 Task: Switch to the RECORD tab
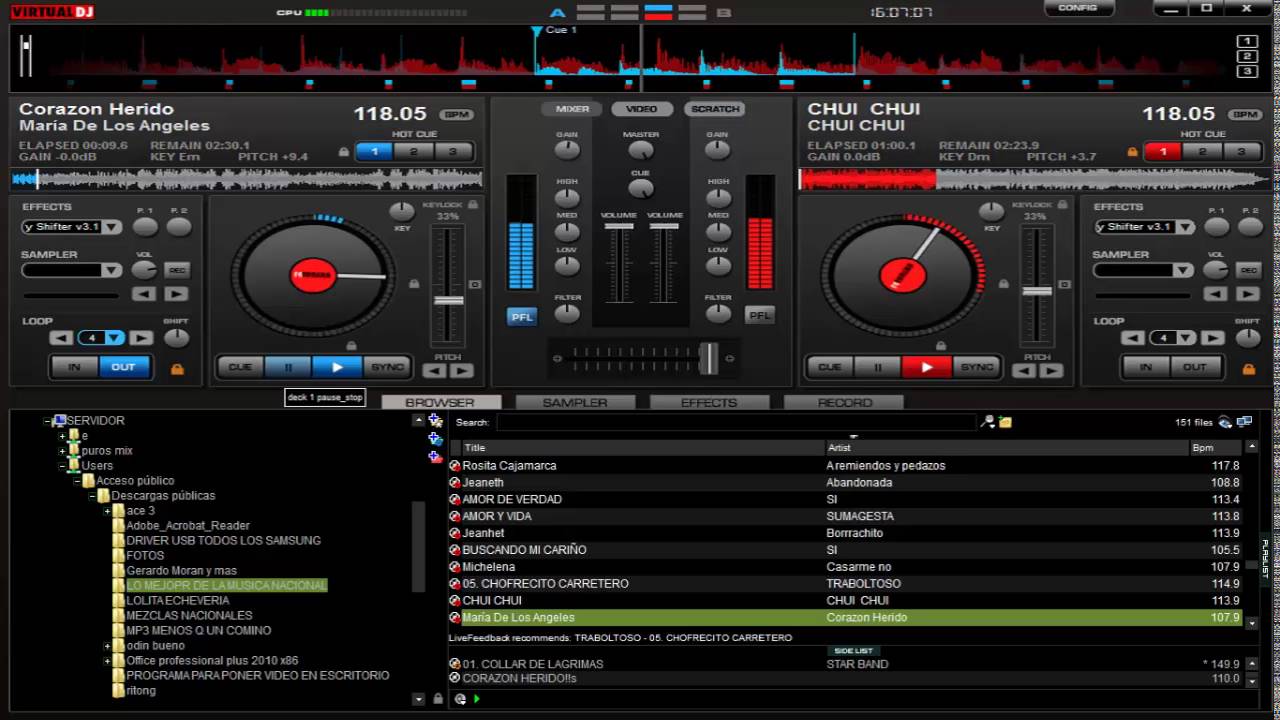(x=844, y=402)
